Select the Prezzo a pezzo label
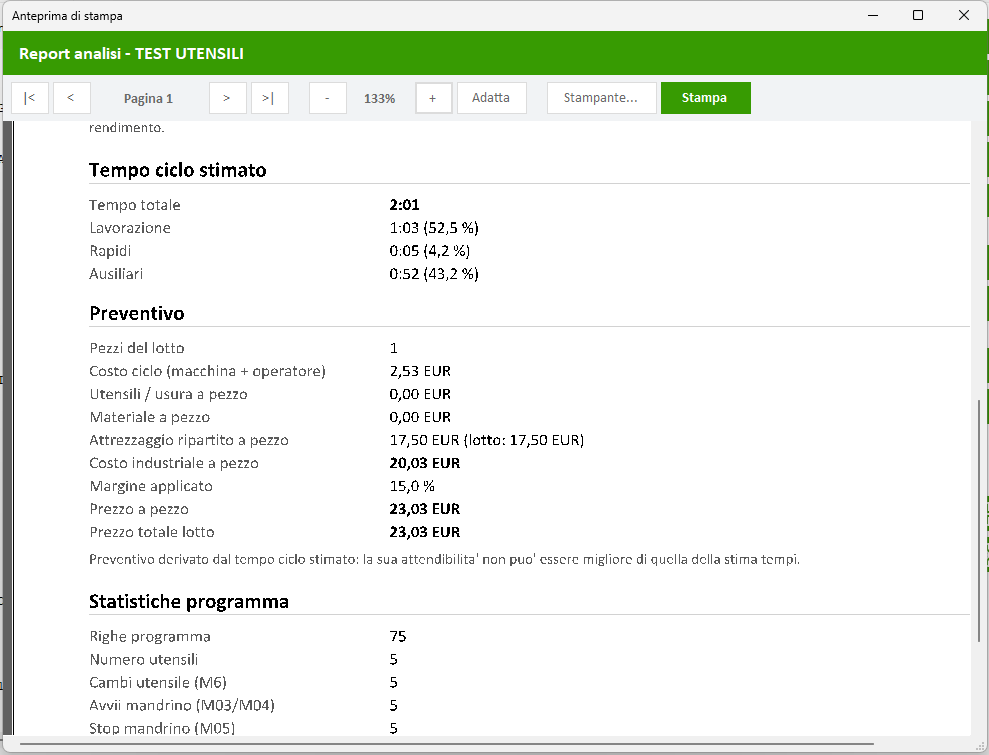The width and height of the screenshot is (989, 755). point(139,509)
